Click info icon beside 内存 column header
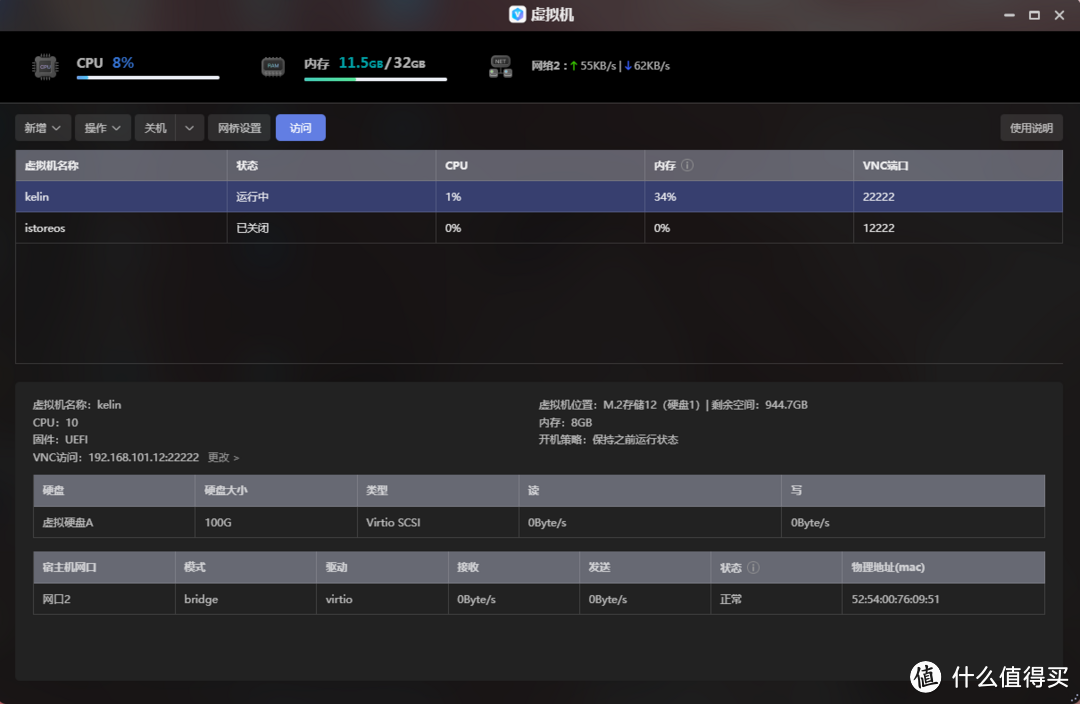This screenshot has width=1080, height=704. click(x=688, y=166)
